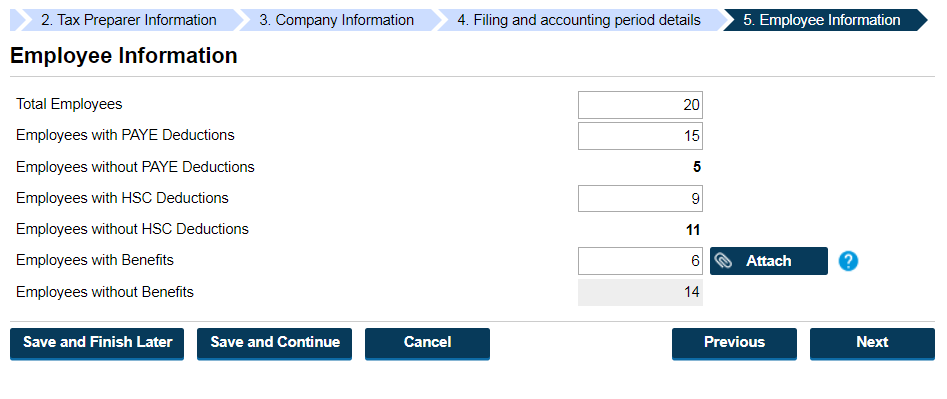Viewport: 947px width, 399px height.
Task: Select the Employees with Benefits input box
Action: tap(640, 261)
